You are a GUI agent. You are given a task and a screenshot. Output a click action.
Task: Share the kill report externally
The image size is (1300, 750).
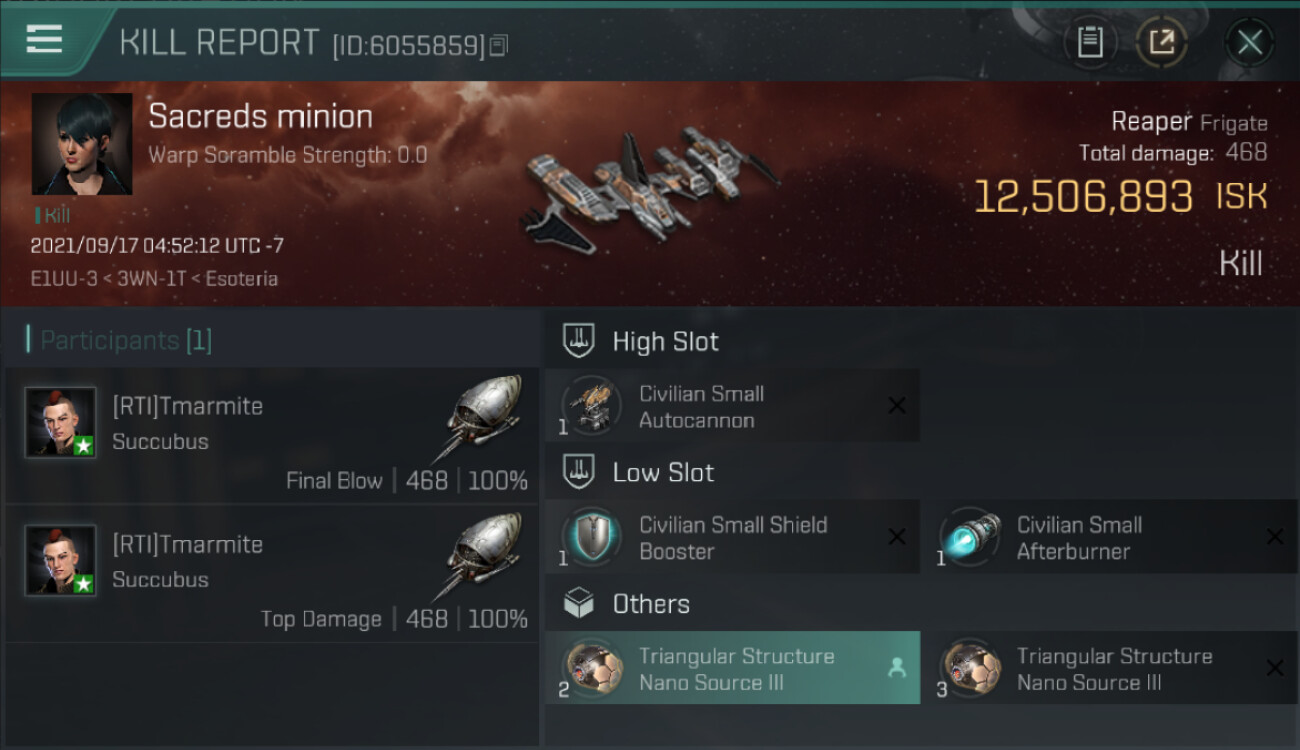click(1162, 43)
